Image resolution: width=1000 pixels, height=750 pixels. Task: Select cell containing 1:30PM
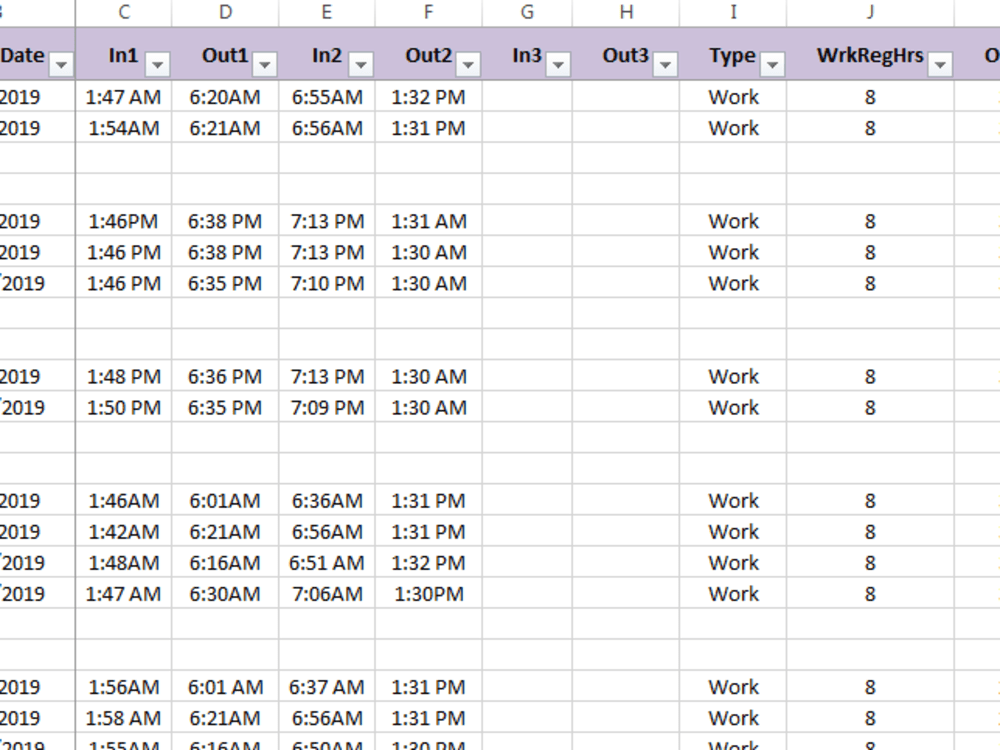[429, 594]
